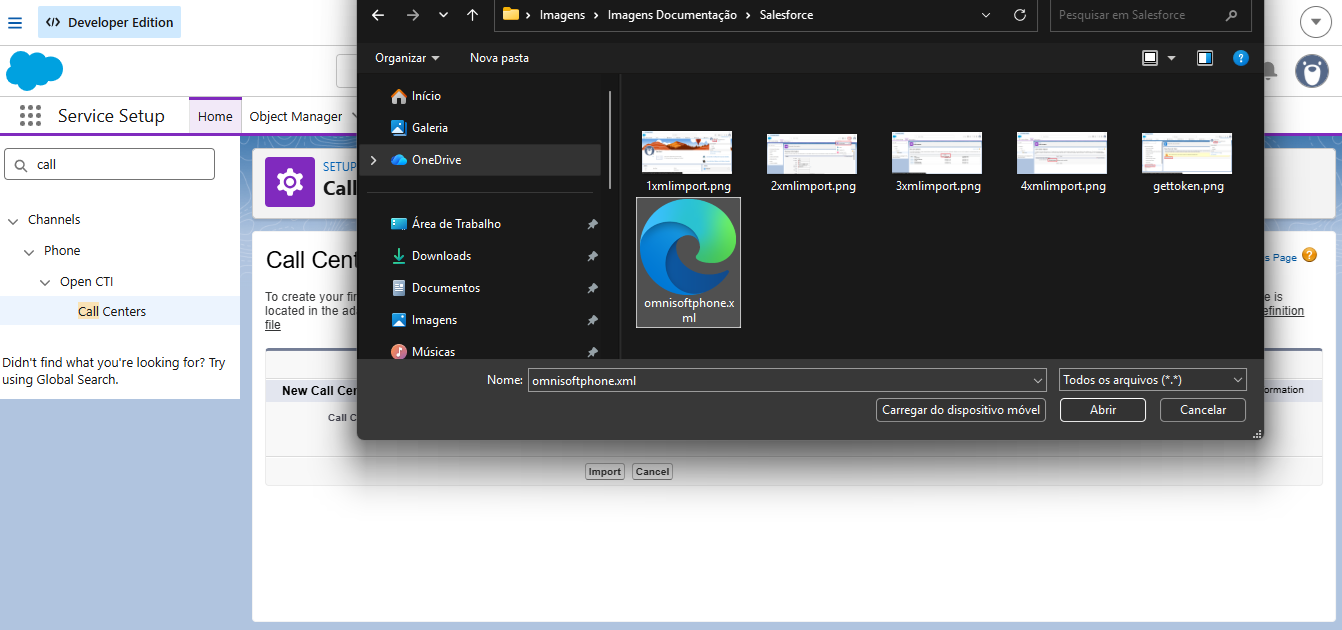Select the 2xmlimport.png thumbnail
Screen dimensions: 1342x630
(x=812, y=152)
